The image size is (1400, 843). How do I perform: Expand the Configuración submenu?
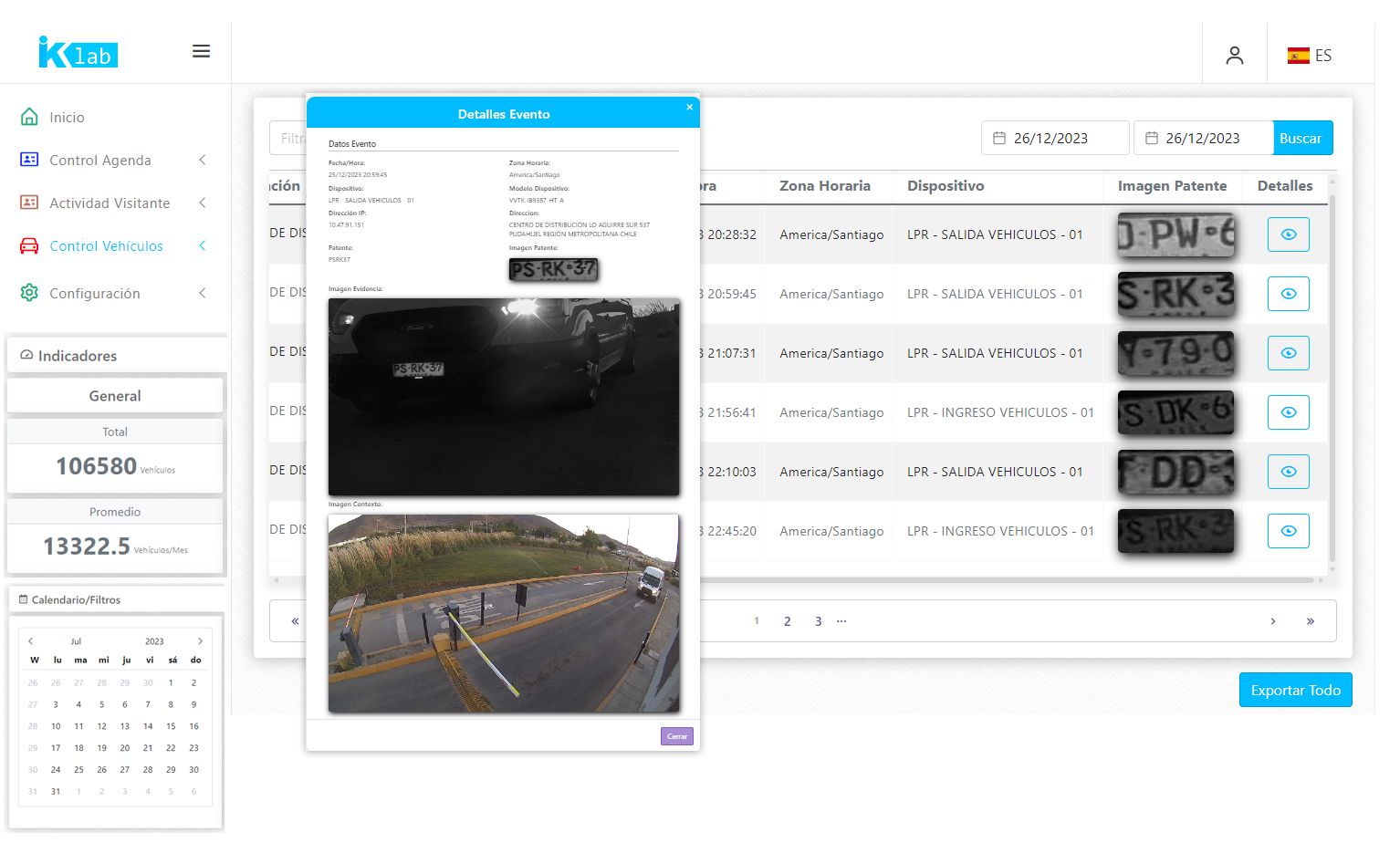click(x=202, y=294)
